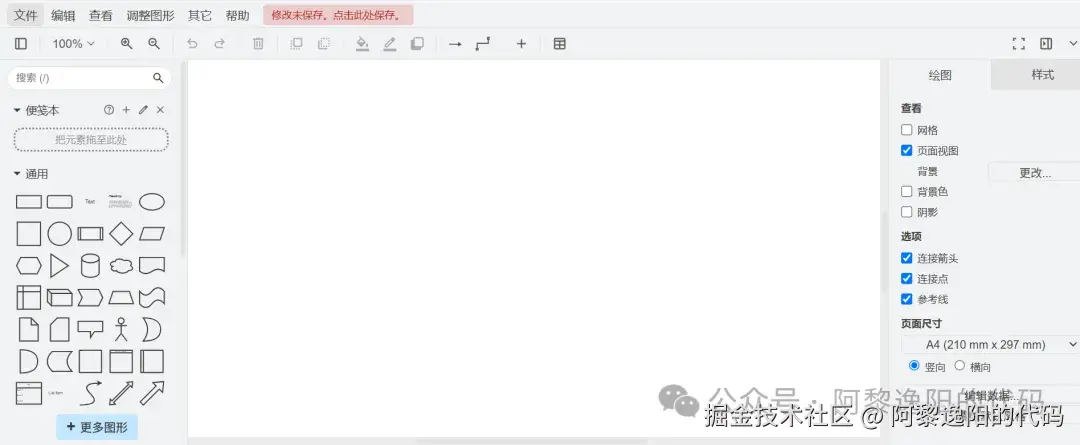Open the 查看 menu
Screen dimensions: 1080x445
[101, 15]
